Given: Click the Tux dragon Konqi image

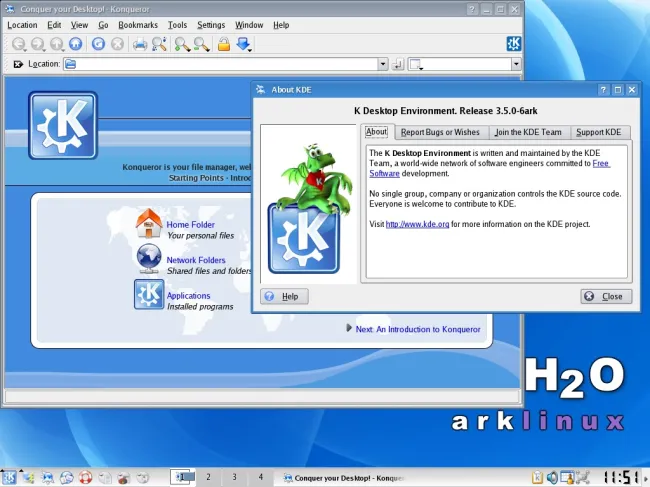Looking at the screenshot, I should pos(308,204).
